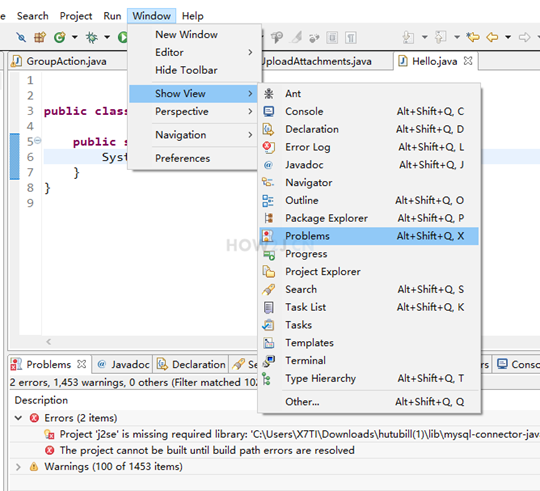Image resolution: width=540 pixels, height=491 pixels.
Task: Choose New Window from Window menu
Action: 194,34
